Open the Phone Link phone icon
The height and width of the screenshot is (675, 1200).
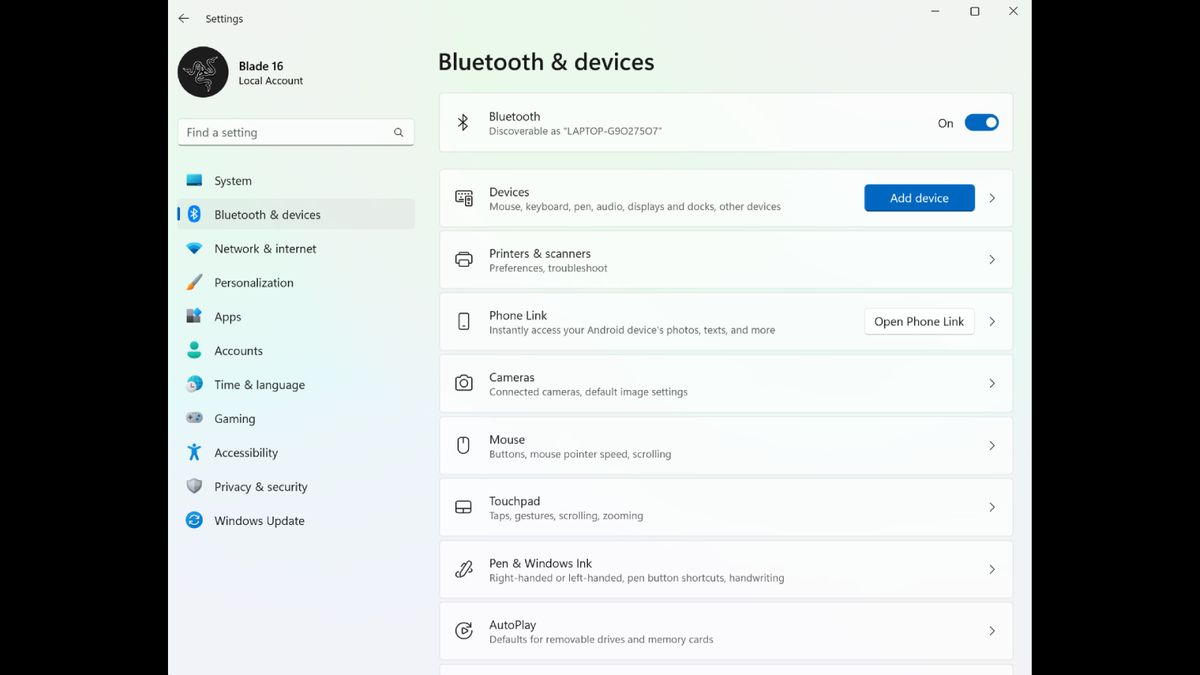click(x=463, y=321)
